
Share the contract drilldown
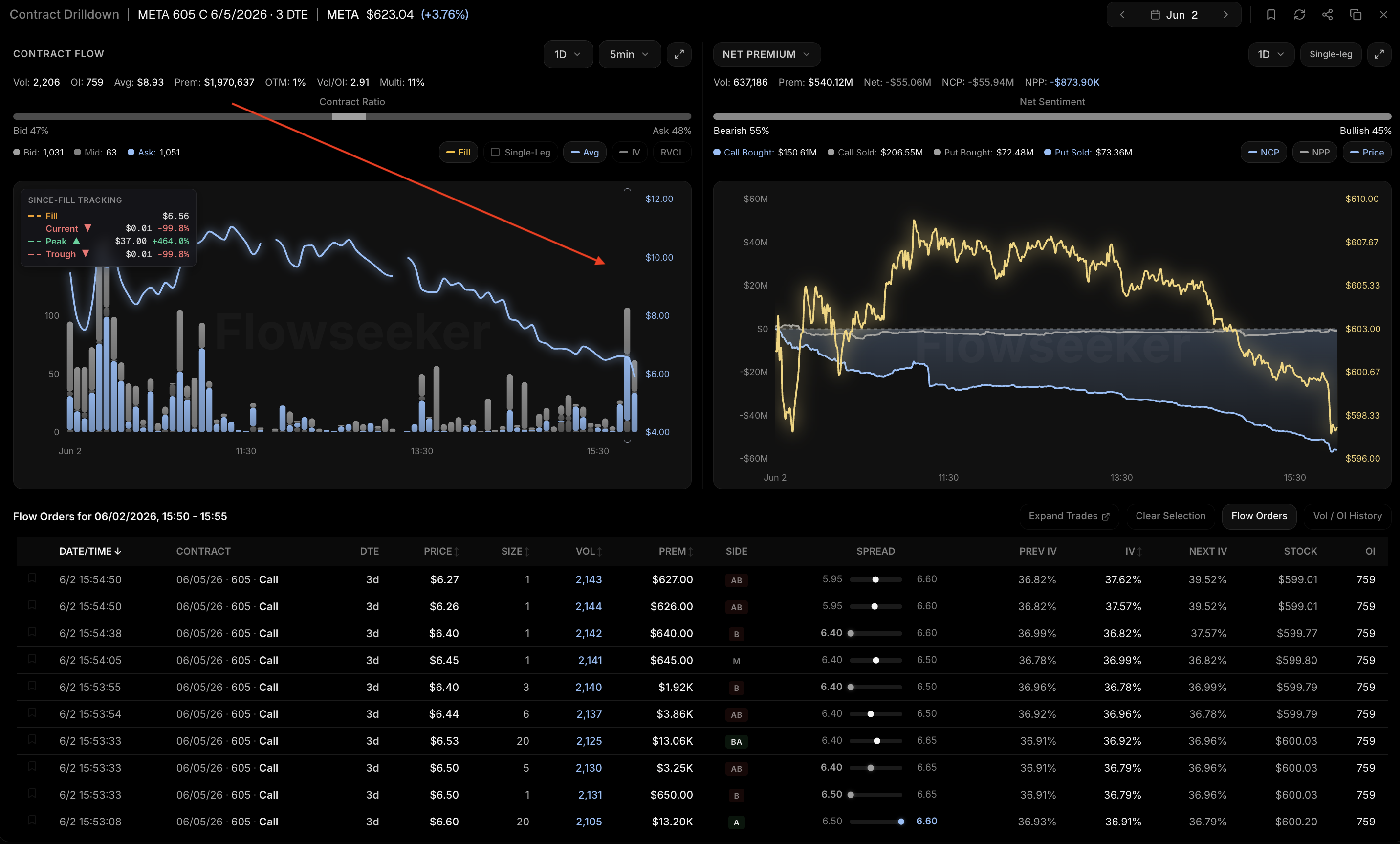click(x=1327, y=15)
